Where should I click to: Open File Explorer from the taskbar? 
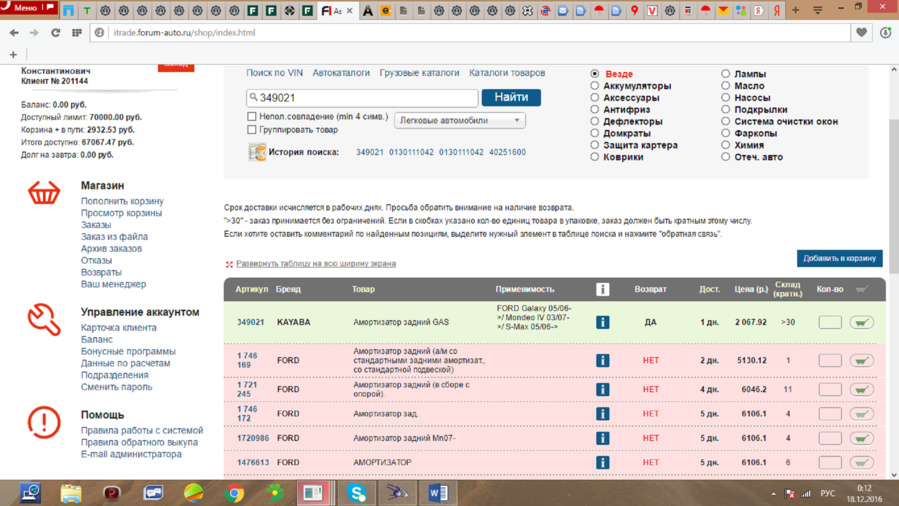coord(71,493)
